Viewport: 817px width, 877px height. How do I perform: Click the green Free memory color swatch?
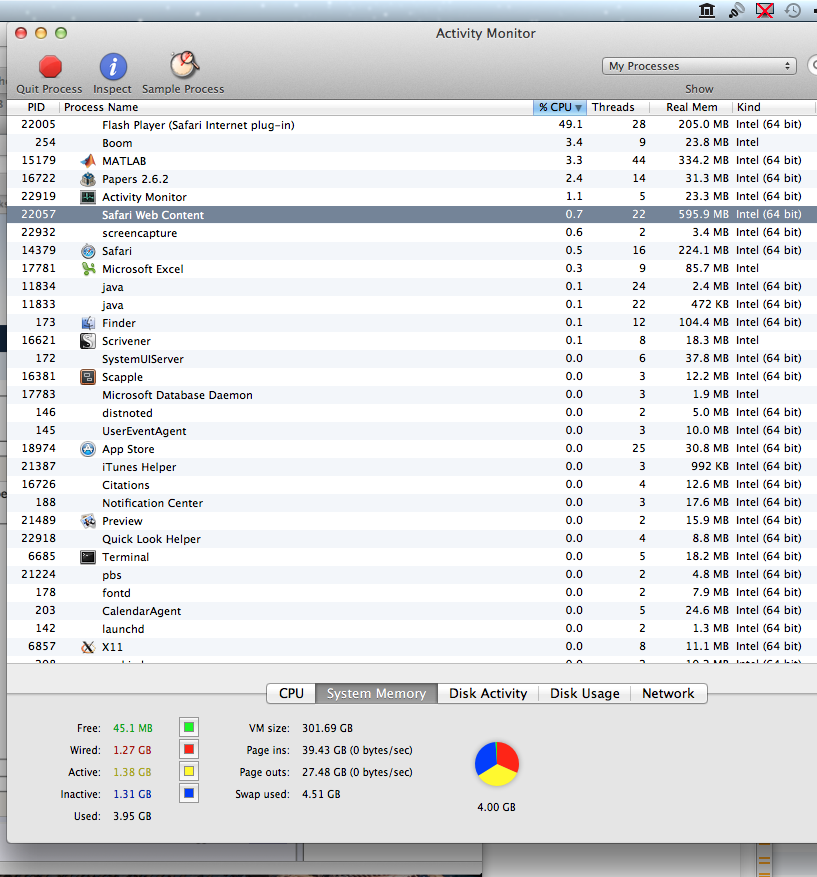point(189,727)
